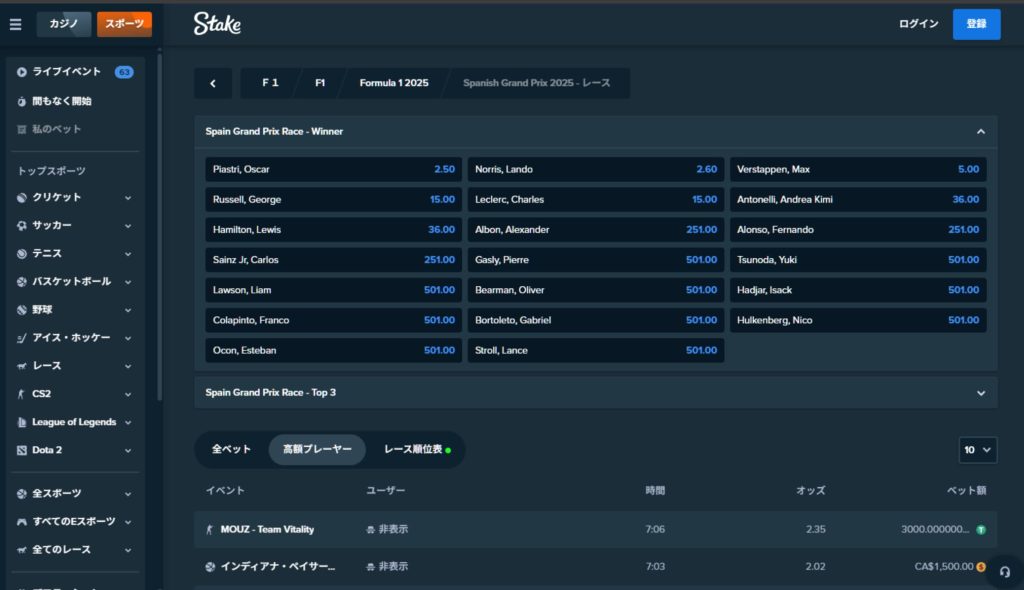Open live support headset icon
This screenshot has height=590, width=1024.
(1004, 572)
